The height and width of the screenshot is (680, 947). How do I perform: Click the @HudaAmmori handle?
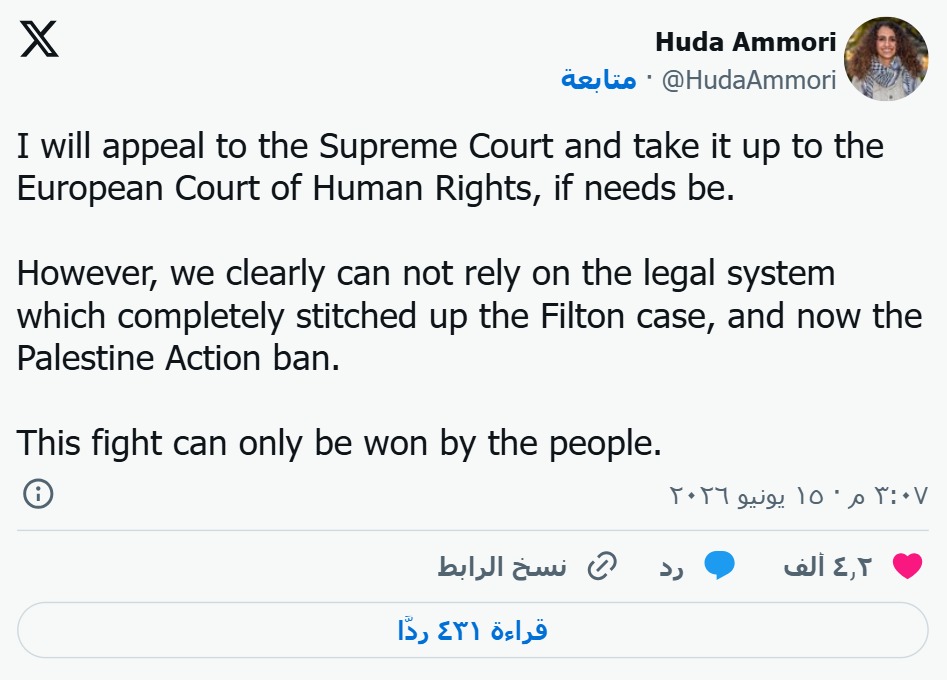(x=749, y=80)
